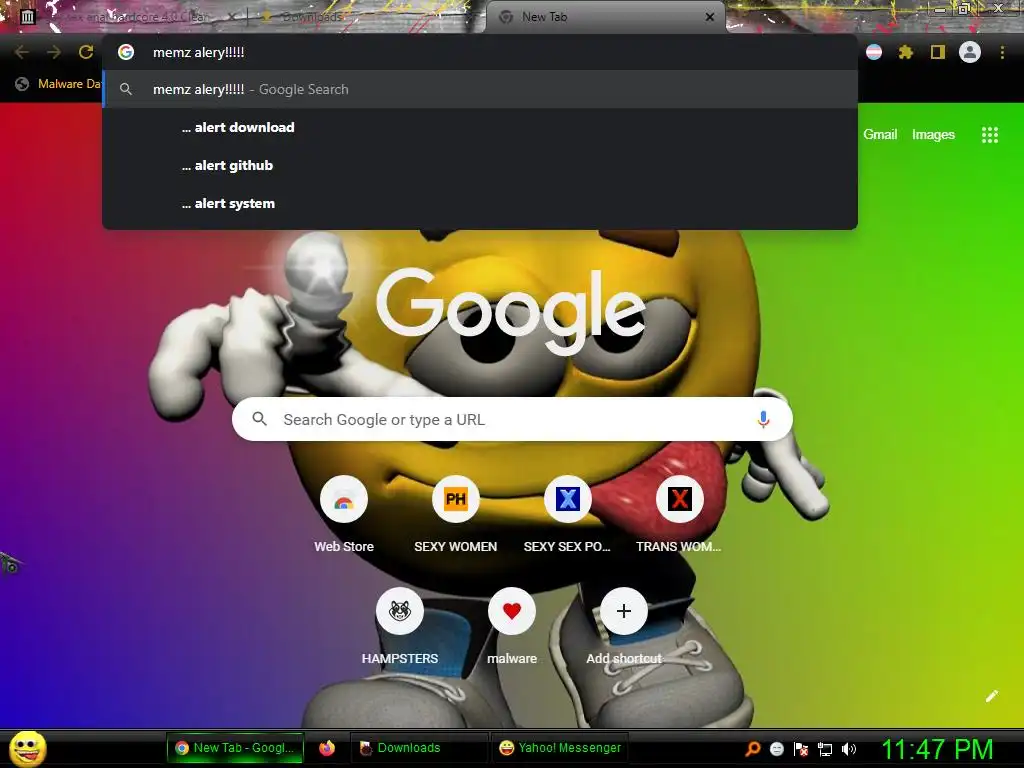Open the Extensions puzzle piece menu
Screen dimensions: 1024x768
(x=905, y=52)
